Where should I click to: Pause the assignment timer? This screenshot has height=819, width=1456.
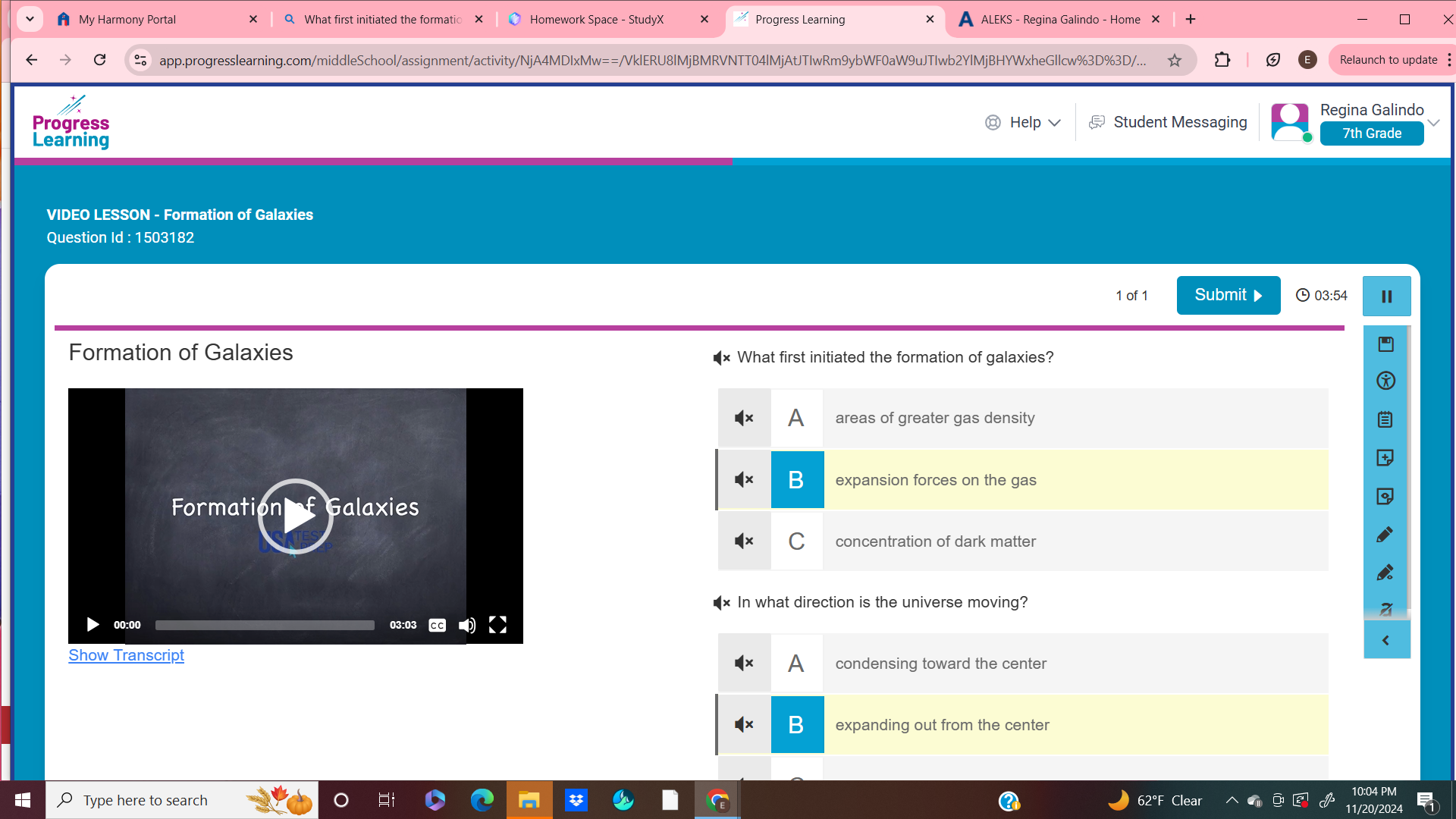click(x=1386, y=296)
